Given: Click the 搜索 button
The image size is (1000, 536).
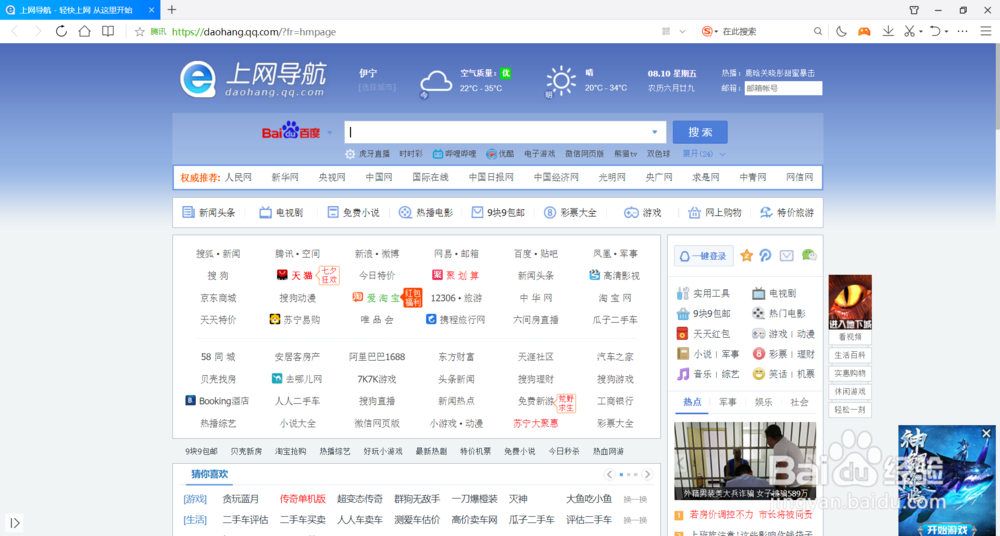Looking at the screenshot, I should (700, 132).
